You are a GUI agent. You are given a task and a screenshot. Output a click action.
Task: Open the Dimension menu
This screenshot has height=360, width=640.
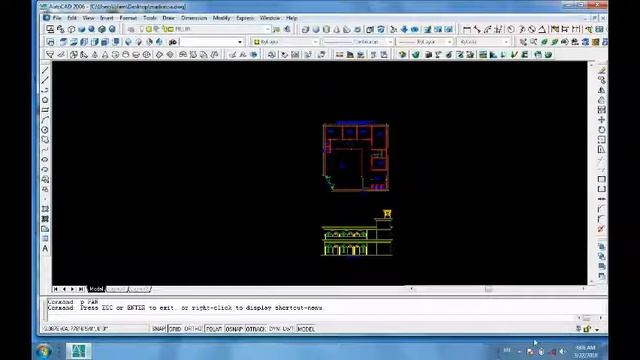(194, 18)
